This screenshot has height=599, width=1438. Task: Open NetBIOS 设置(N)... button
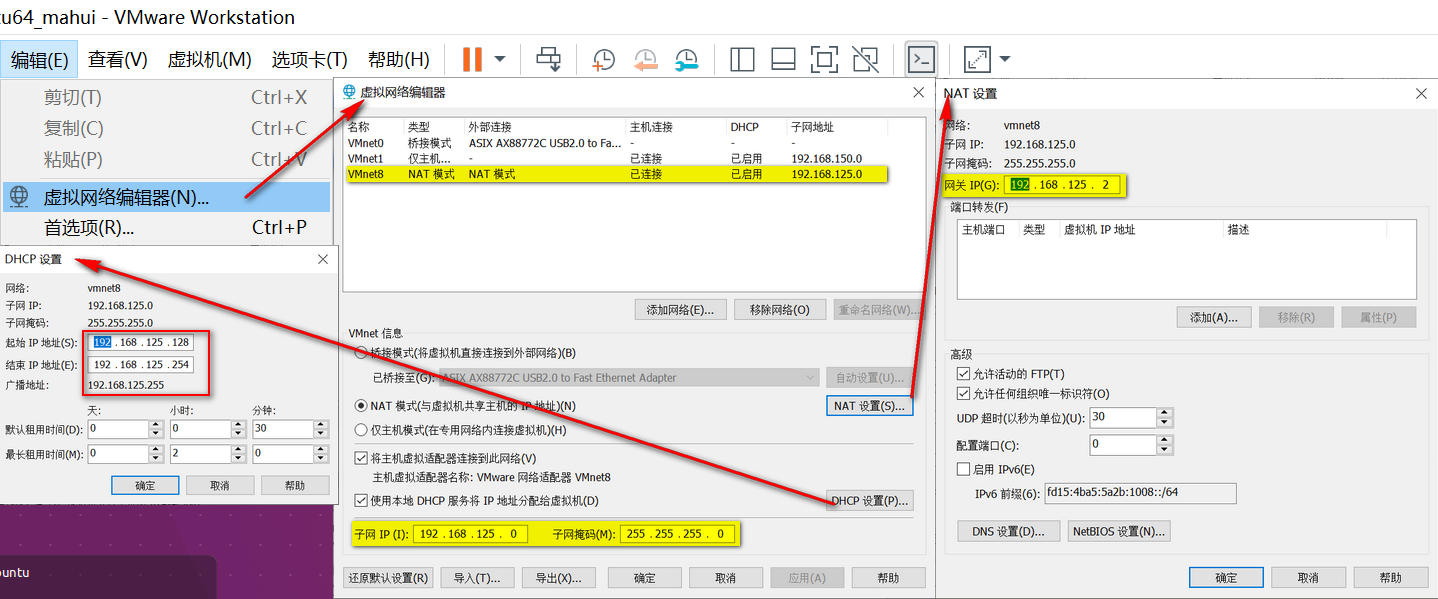1119,531
